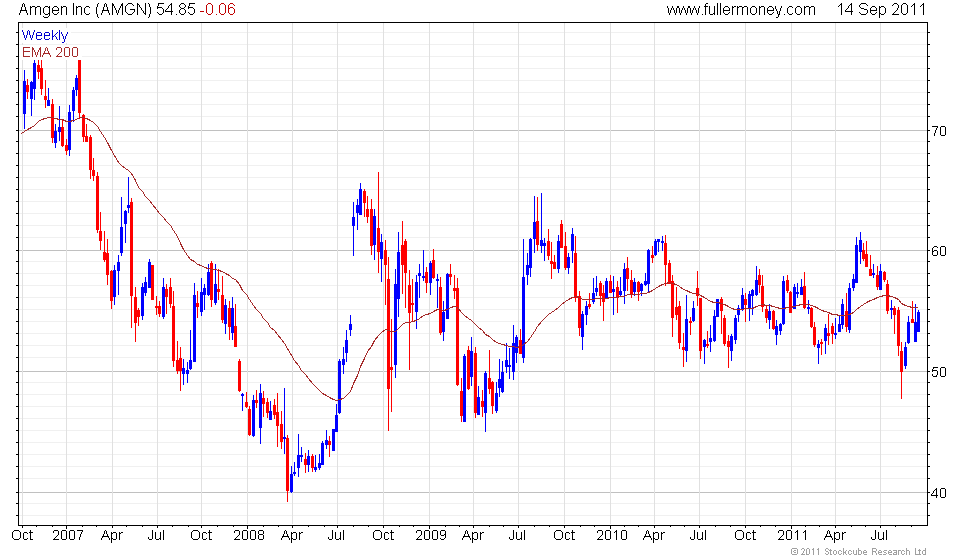Image resolution: width=980 pixels, height=560 pixels.
Task: Click the "Amgen Inc (AMGN)" chart title
Action: 85,9
